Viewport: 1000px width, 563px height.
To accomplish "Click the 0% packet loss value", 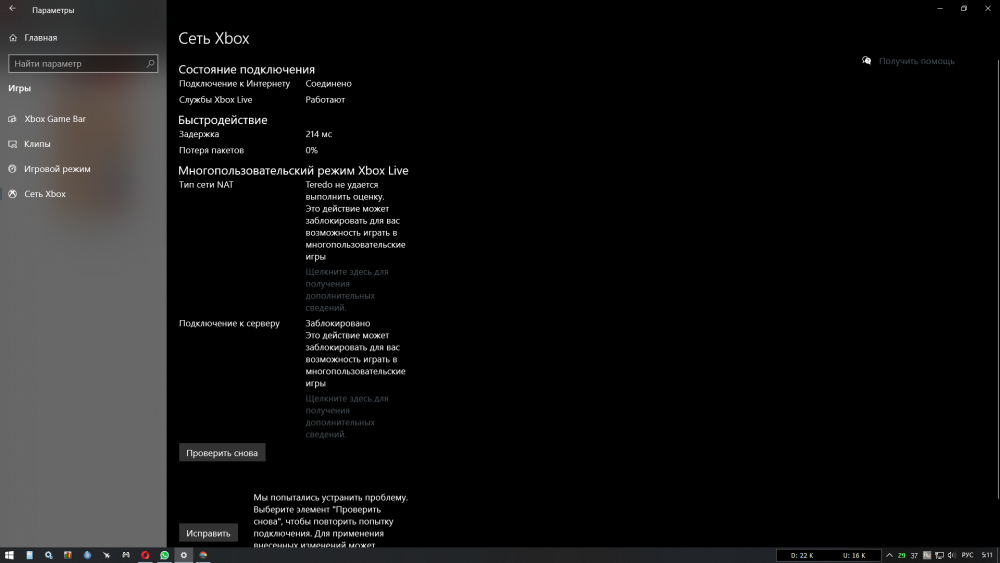I will (311, 150).
